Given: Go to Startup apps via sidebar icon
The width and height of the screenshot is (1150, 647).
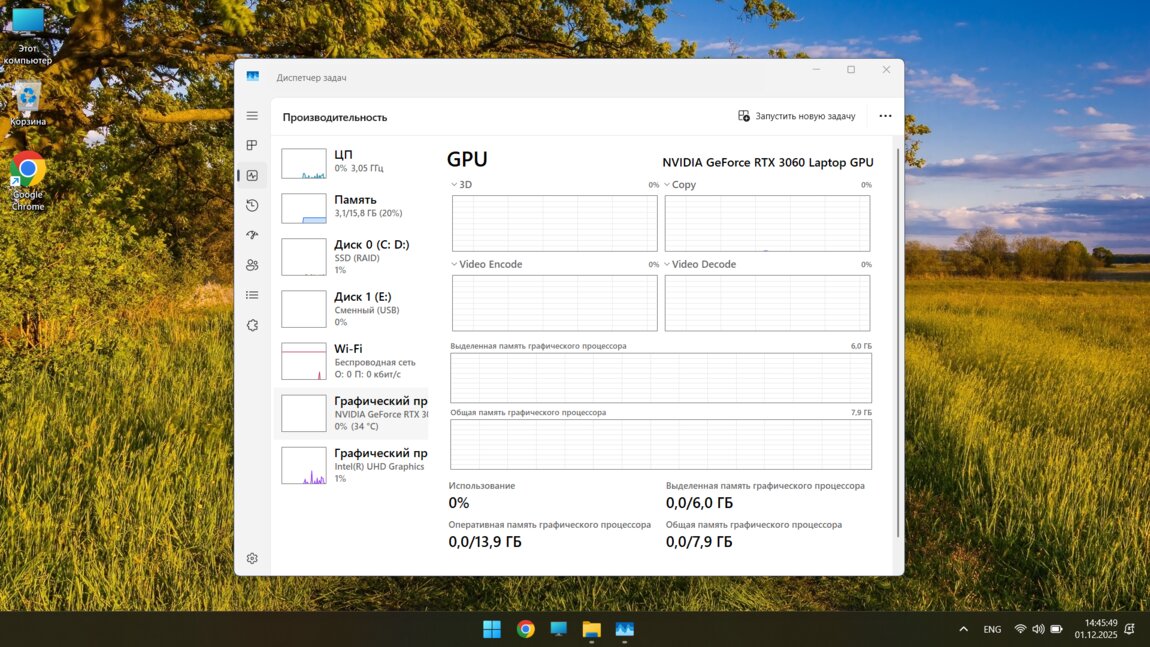Looking at the screenshot, I should pyautogui.click(x=252, y=235).
